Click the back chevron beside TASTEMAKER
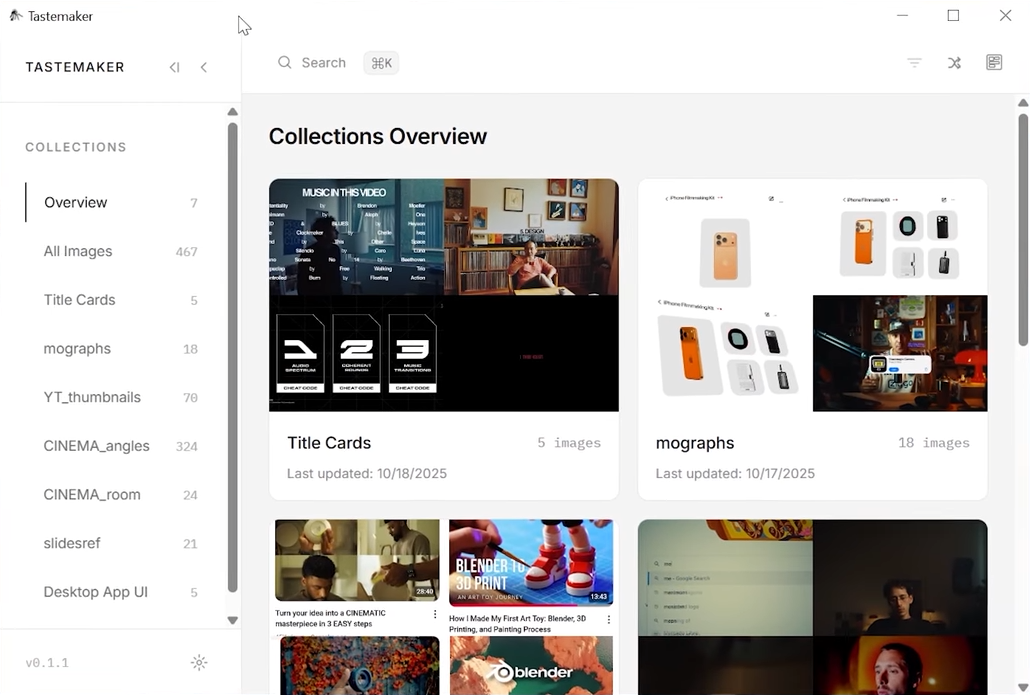Screen dimensions: 1030x695 tap(204, 67)
